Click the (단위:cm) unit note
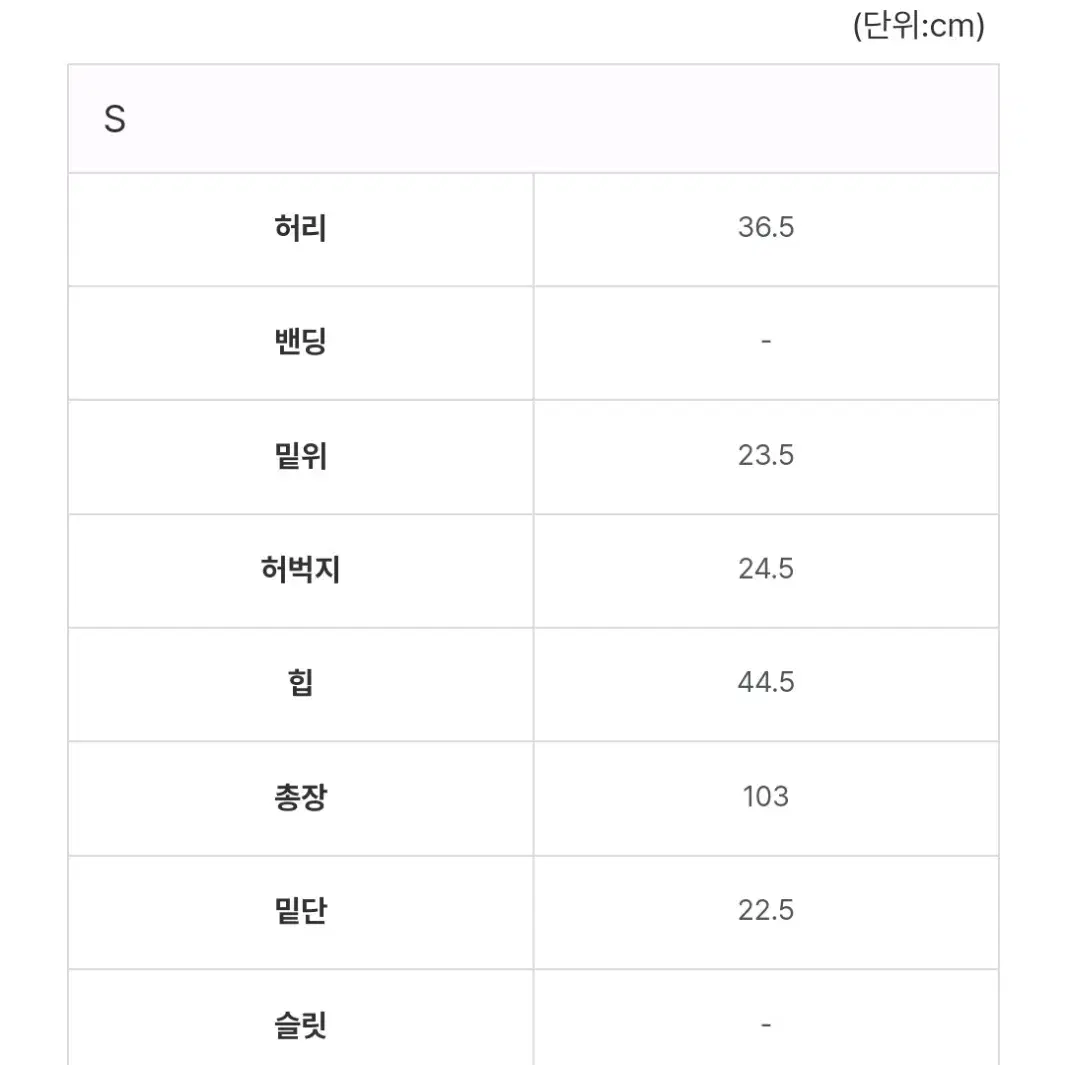 [x=918, y=27]
